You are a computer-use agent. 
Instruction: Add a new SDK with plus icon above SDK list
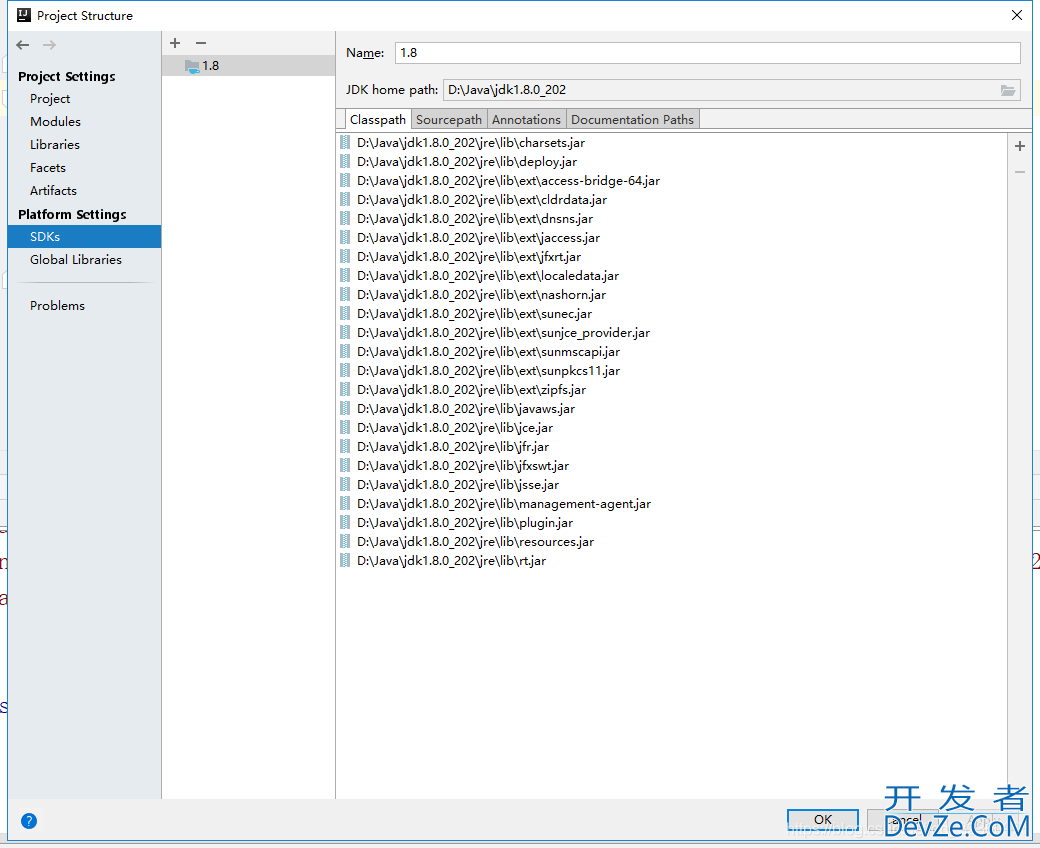point(175,43)
